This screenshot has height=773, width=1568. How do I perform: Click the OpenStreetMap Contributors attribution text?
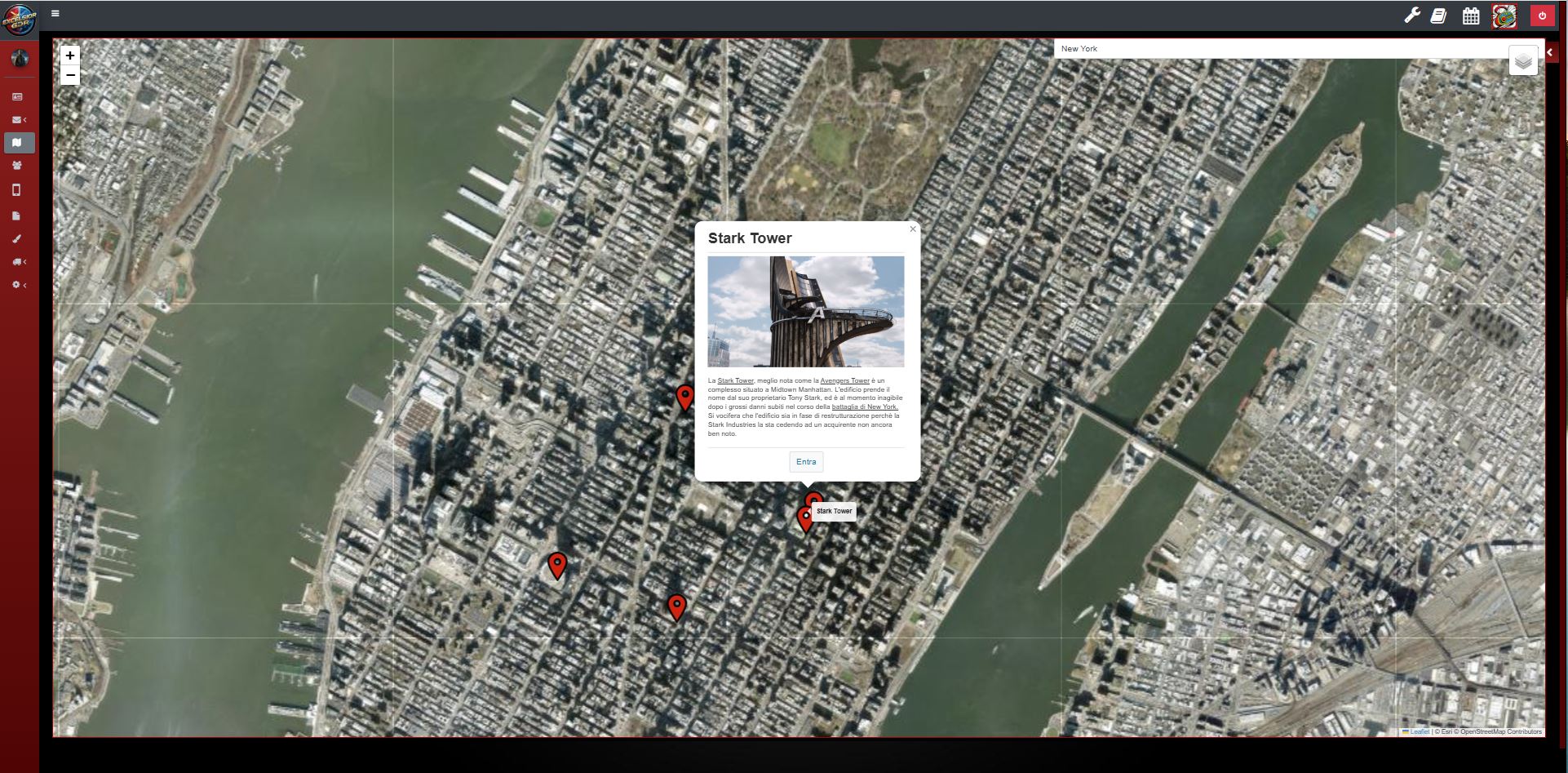1500,732
